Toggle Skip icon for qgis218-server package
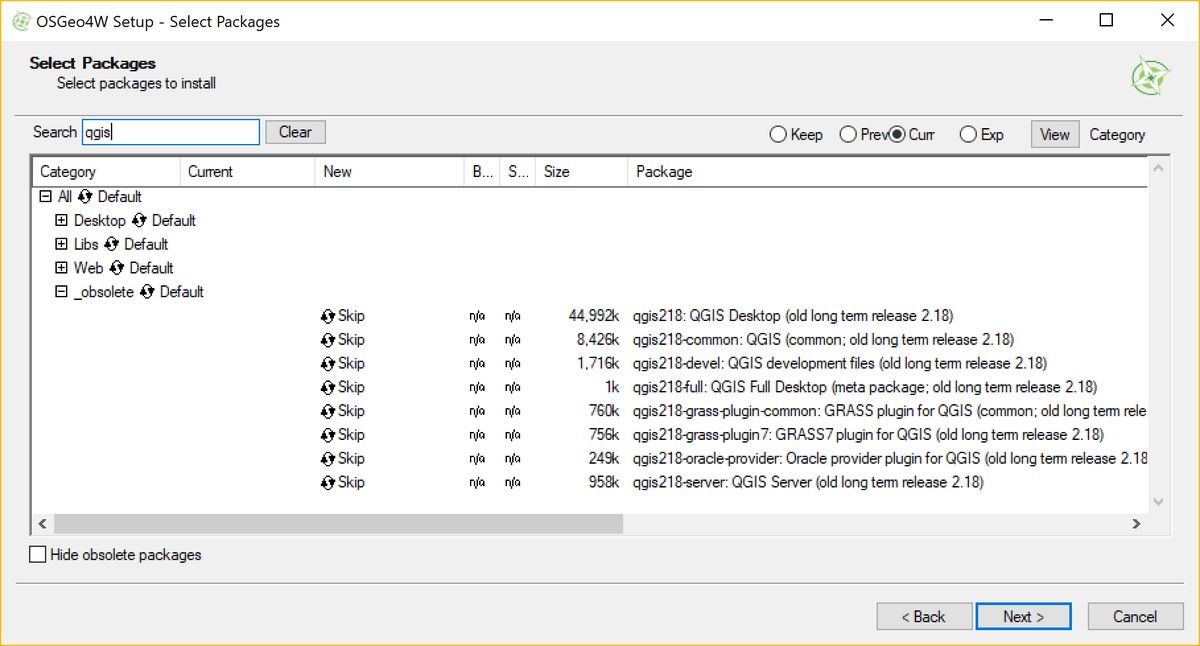 pos(328,483)
